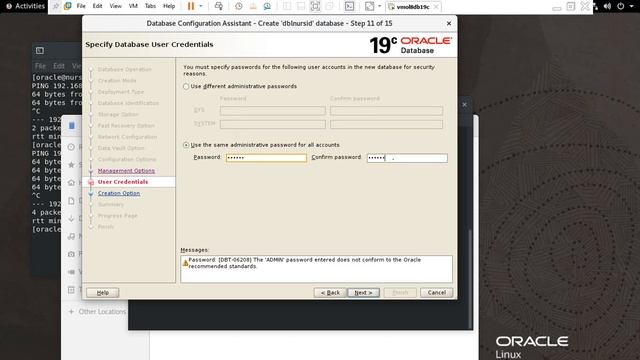Click the Help button in the dialog
The height and width of the screenshot is (360, 640).
click(102, 293)
